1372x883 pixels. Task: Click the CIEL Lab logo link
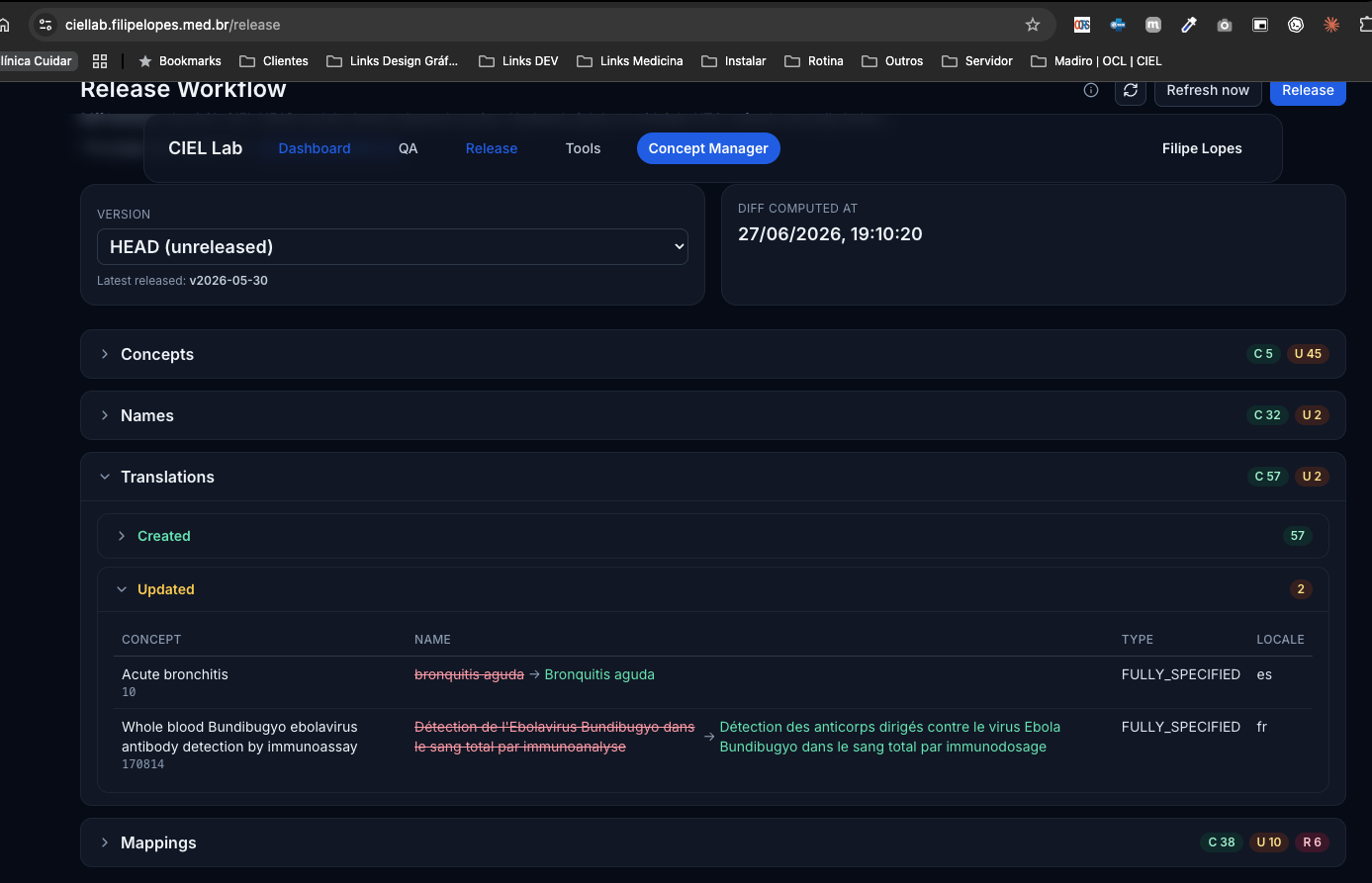[x=206, y=148]
